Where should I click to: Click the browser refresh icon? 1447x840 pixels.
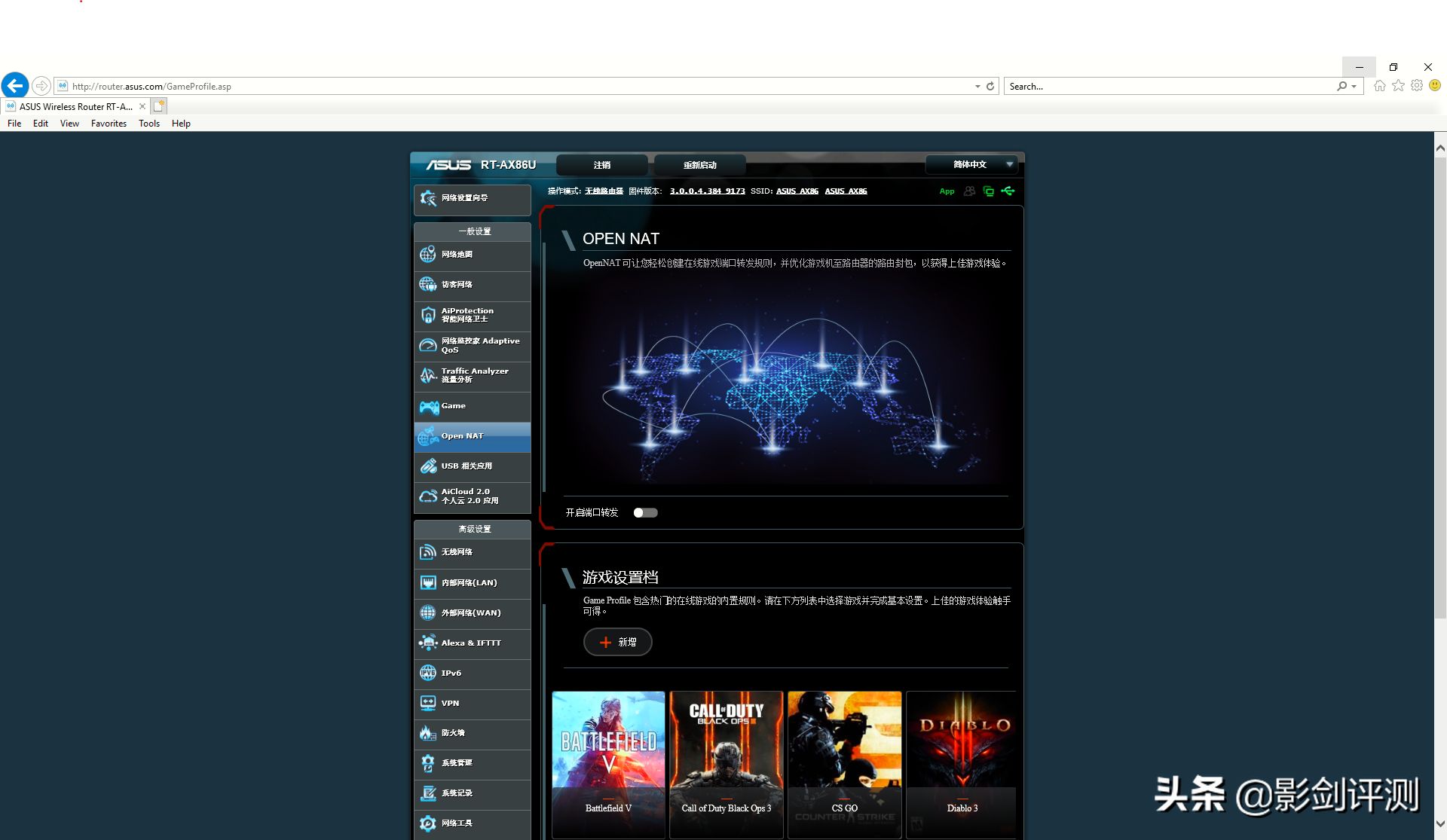[x=990, y=87]
